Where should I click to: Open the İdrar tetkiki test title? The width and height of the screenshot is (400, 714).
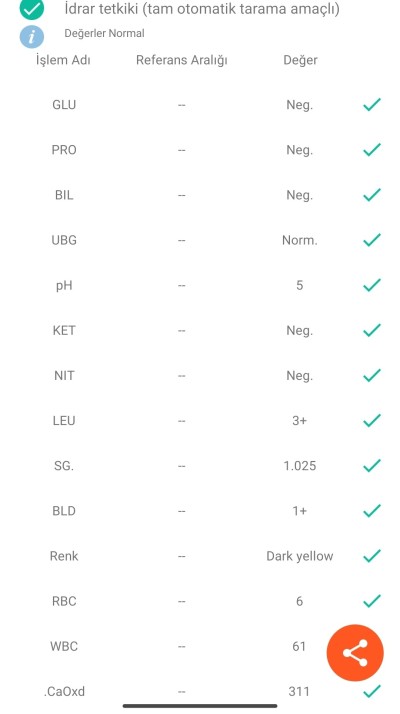coord(202,9)
